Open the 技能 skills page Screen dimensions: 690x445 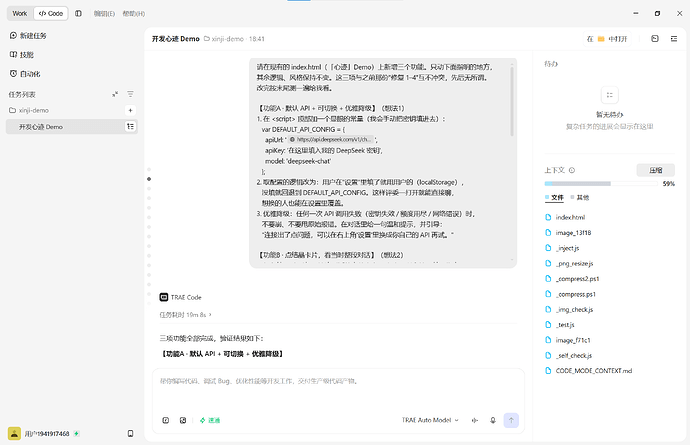point(22,55)
